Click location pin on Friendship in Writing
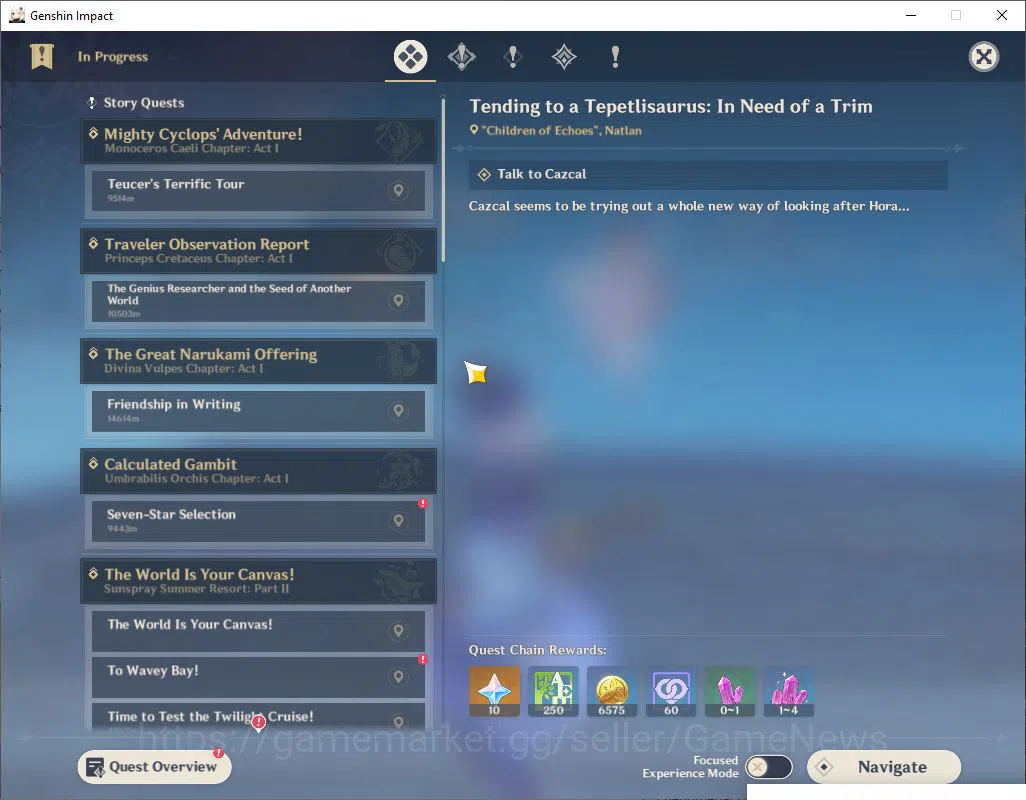 [x=398, y=410]
